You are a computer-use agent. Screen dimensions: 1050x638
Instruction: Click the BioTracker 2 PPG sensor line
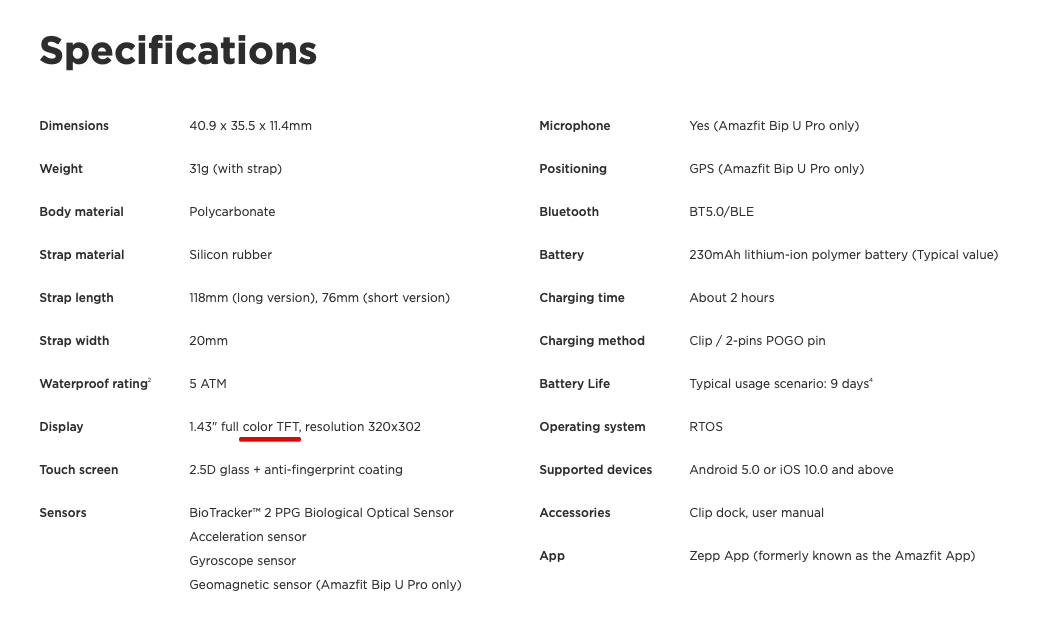click(x=321, y=513)
